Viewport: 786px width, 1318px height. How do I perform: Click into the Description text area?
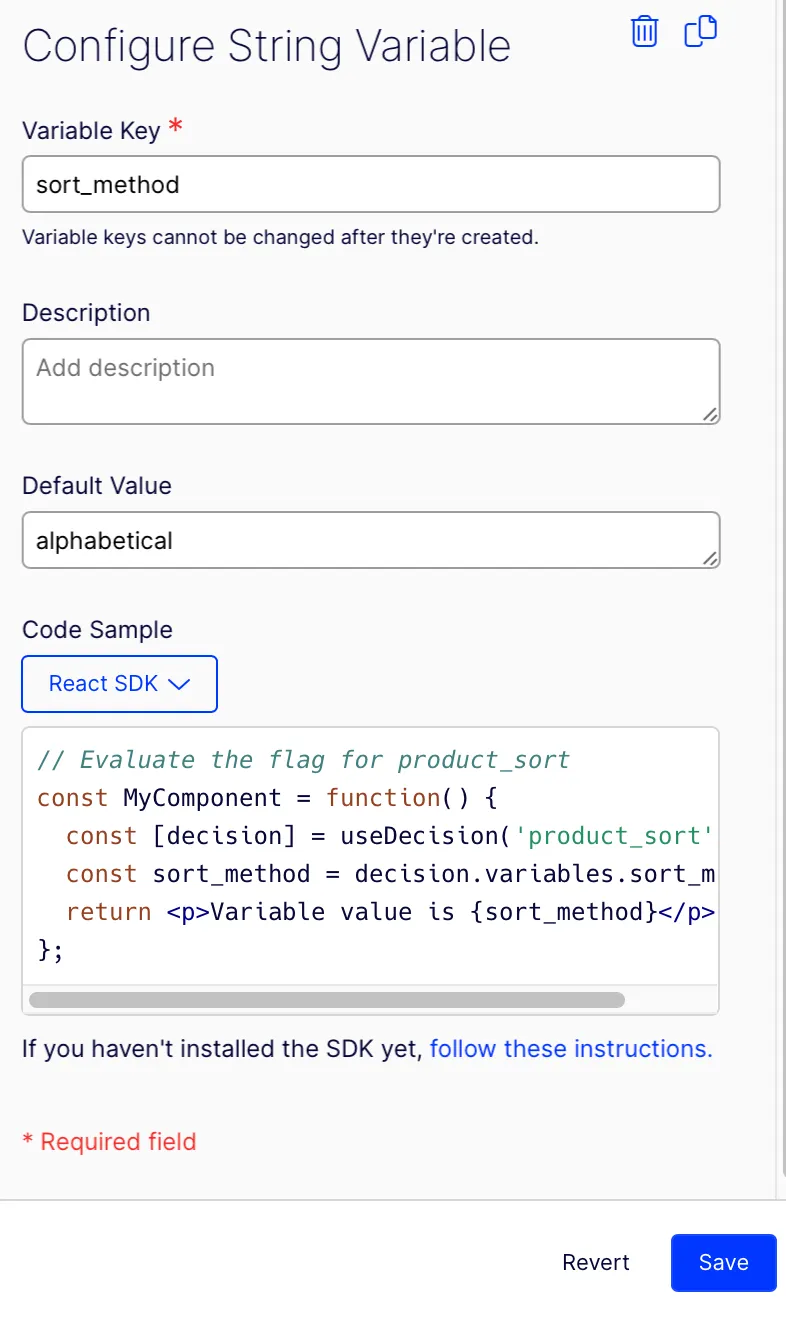click(x=371, y=381)
